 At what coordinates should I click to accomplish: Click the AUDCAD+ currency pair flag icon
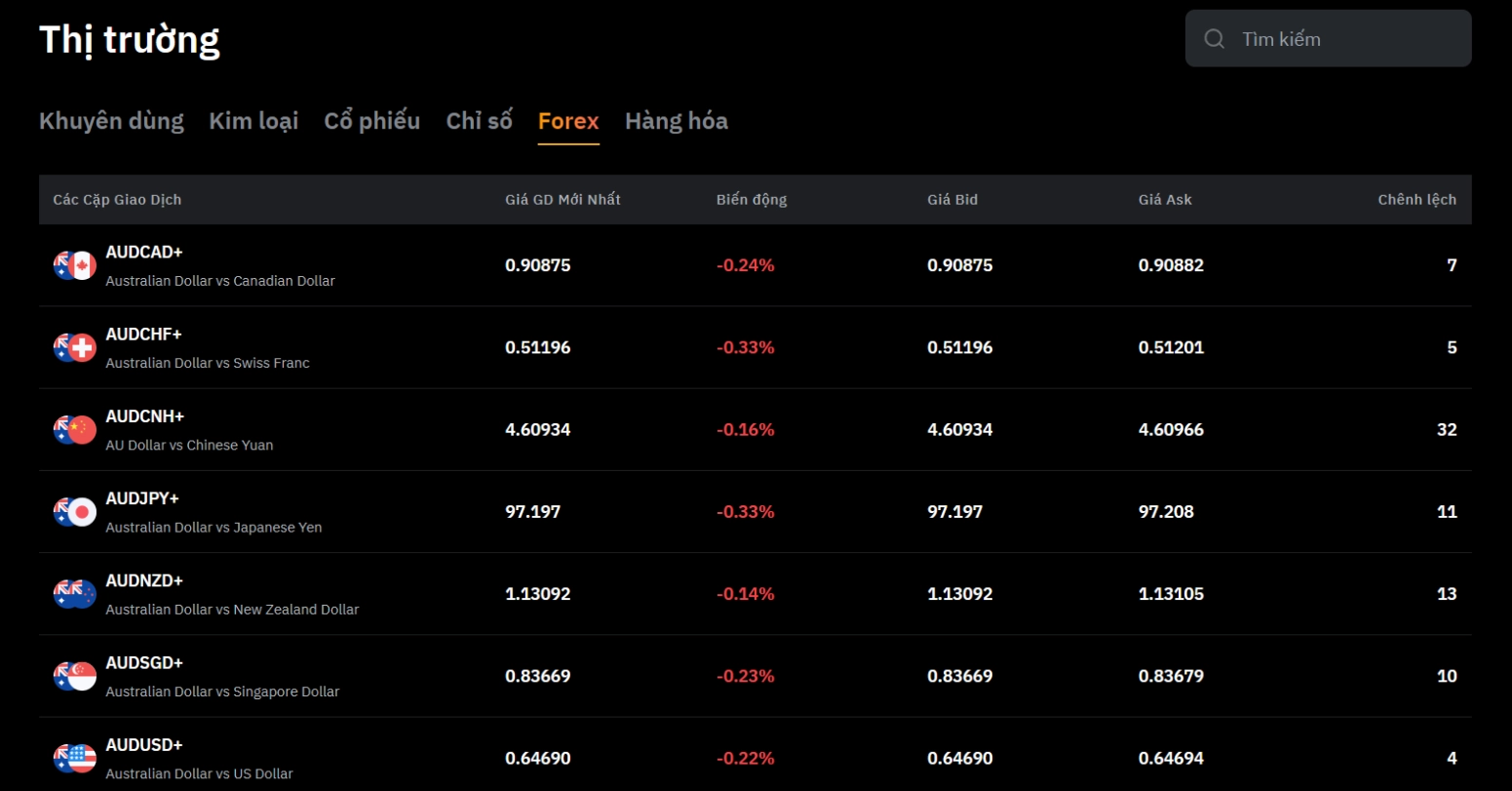pos(75,265)
